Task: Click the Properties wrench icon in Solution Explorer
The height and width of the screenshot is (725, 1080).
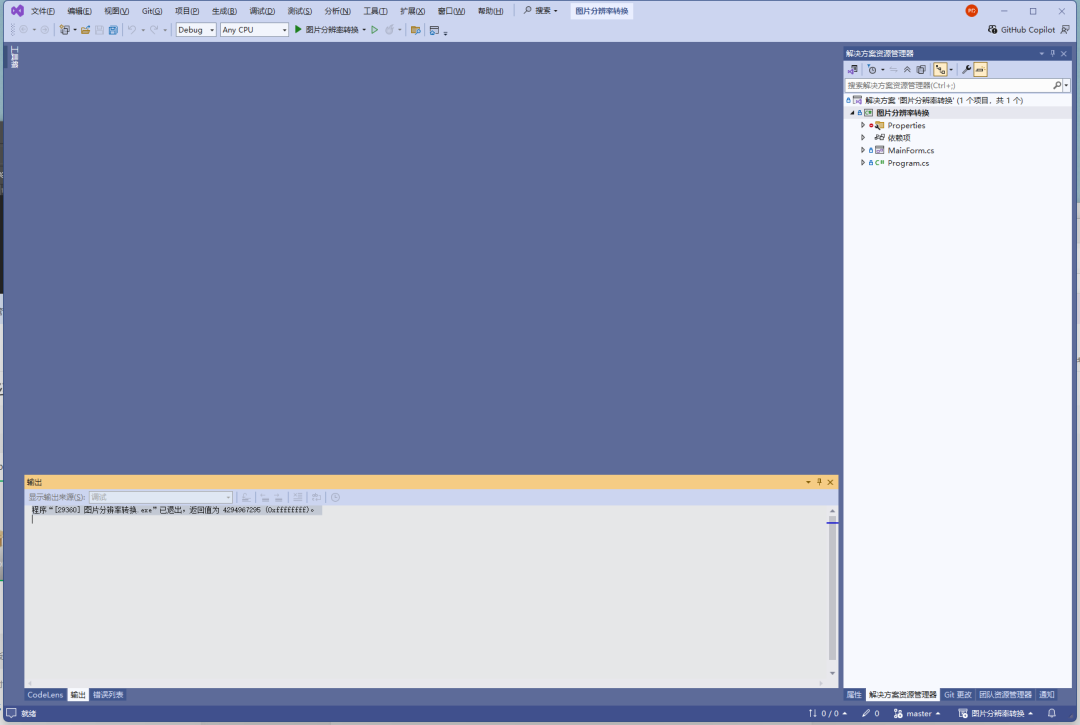Action: pos(966,70)
